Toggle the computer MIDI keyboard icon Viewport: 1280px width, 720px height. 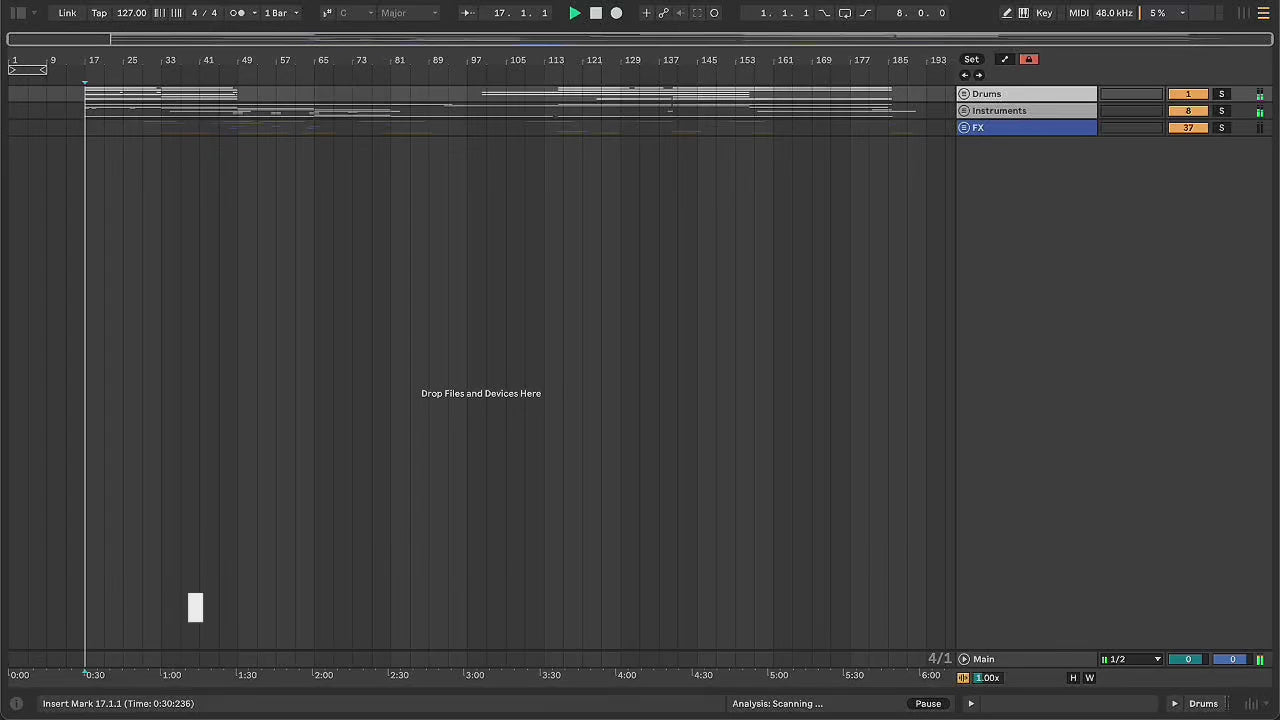pyautogui.click(x=1023, y=13)
